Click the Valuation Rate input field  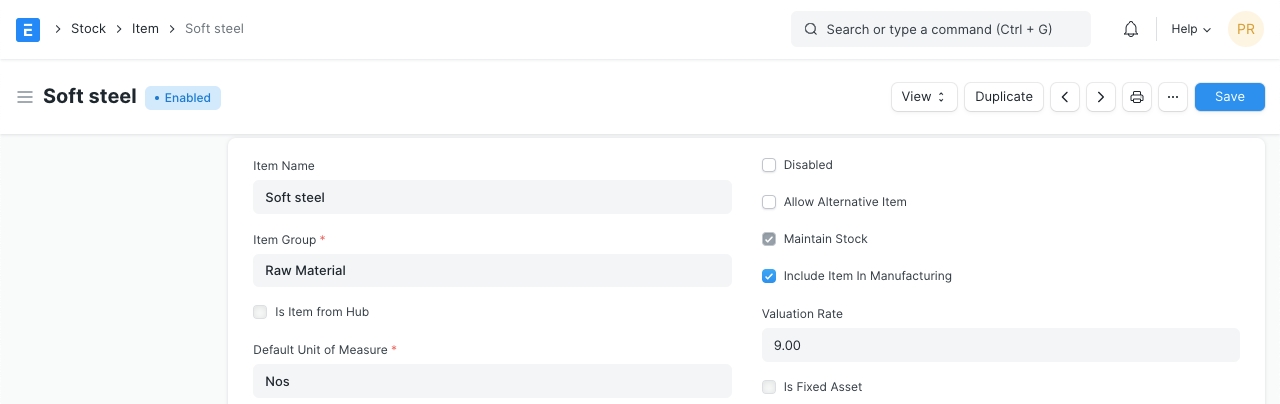click(x=1000, y=345)
